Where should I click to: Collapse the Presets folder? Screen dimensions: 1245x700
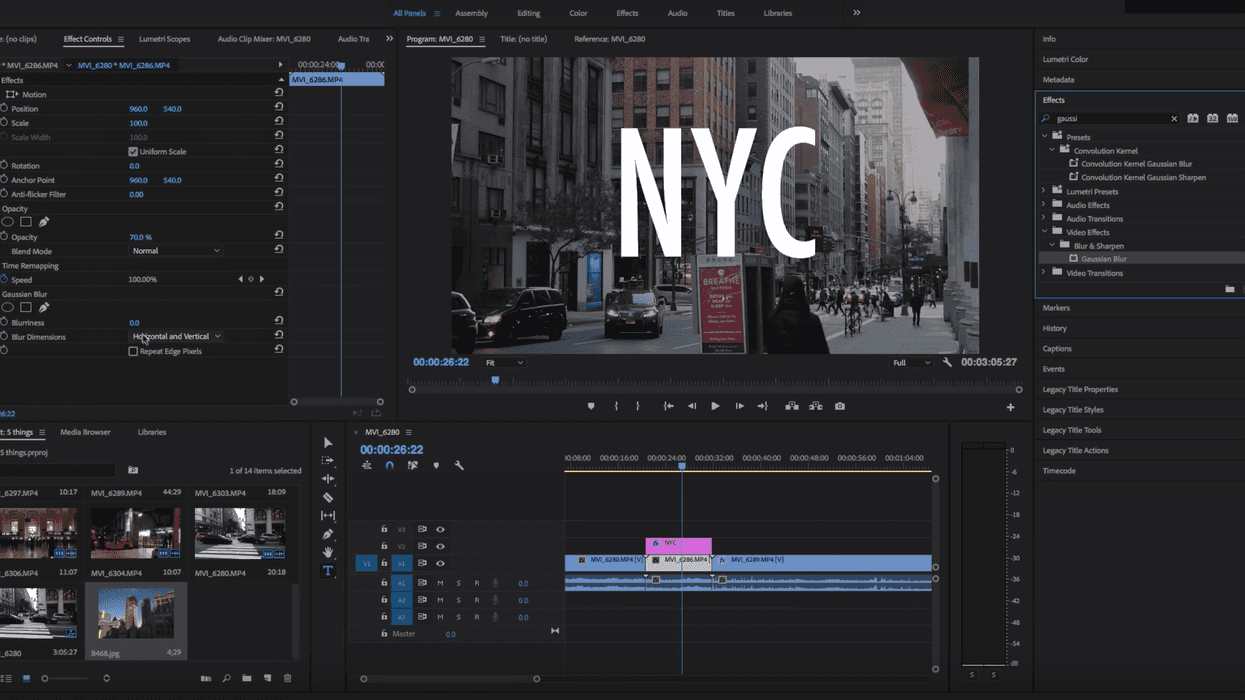click(1045, 137)
